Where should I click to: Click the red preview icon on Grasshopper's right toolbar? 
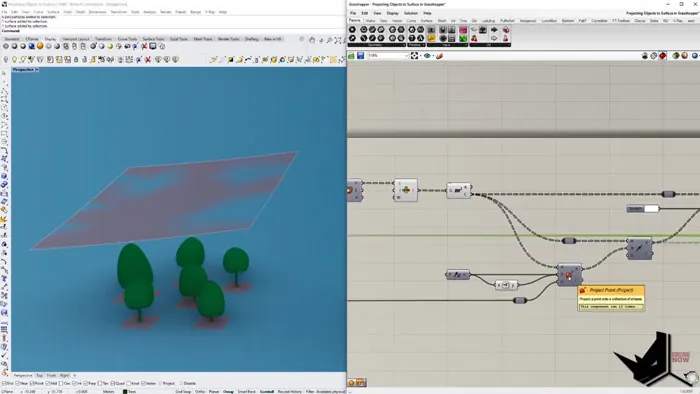pyautogui.click(x=662, y=55)
